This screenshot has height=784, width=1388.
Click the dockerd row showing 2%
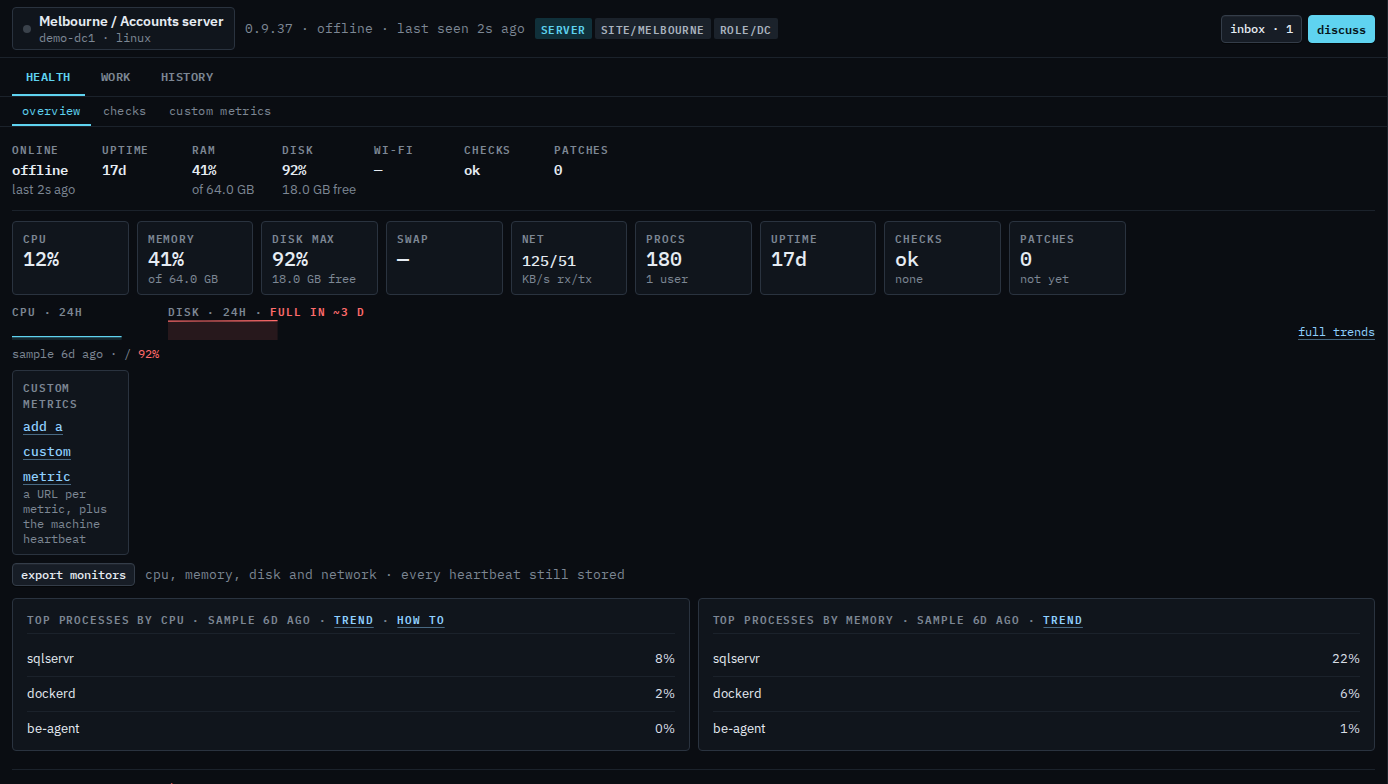pyautogui.click(x=351, y=694)
